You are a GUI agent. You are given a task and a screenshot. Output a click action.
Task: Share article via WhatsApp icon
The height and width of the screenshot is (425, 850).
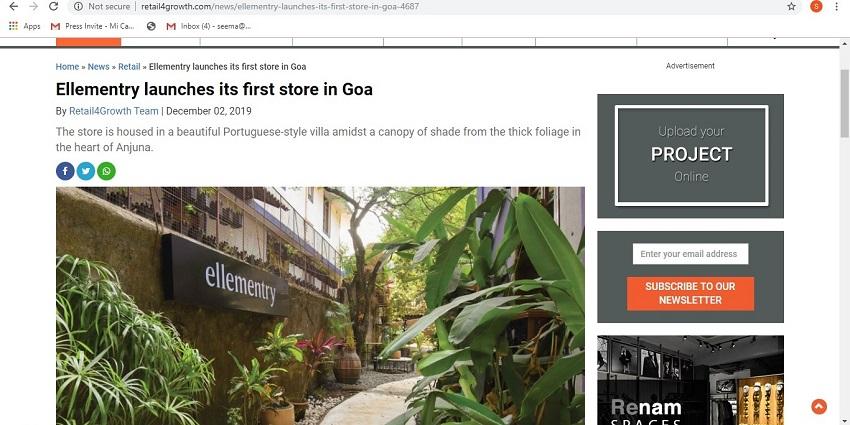[x=106, y=171]
